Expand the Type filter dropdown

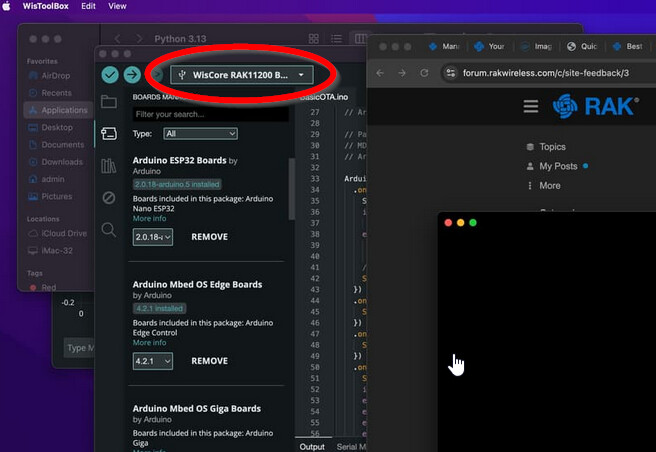tap(200, 133)
